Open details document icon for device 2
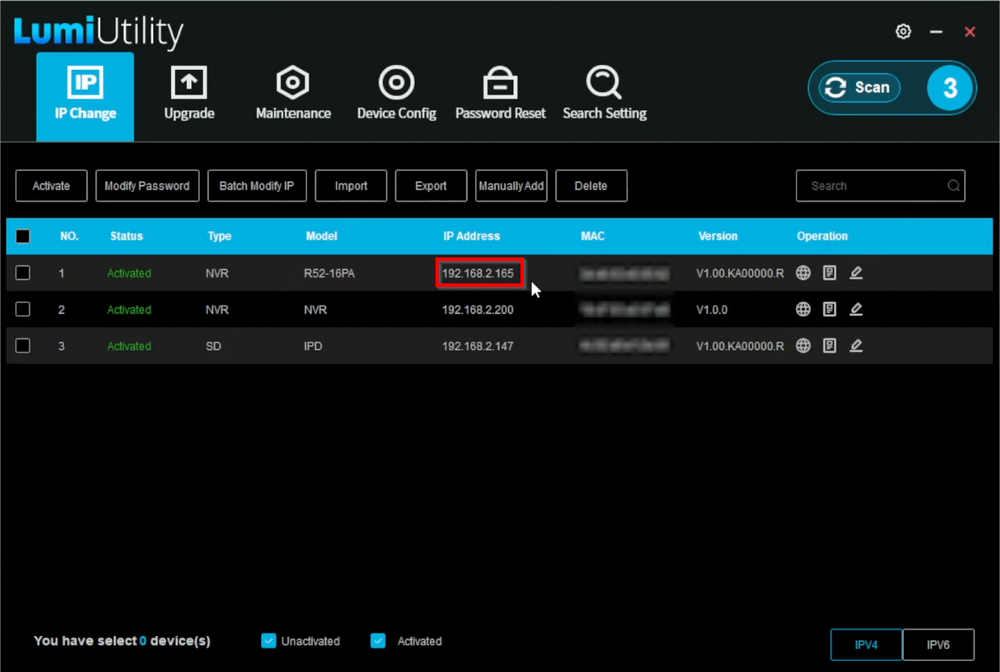 [x=829, y=310]
